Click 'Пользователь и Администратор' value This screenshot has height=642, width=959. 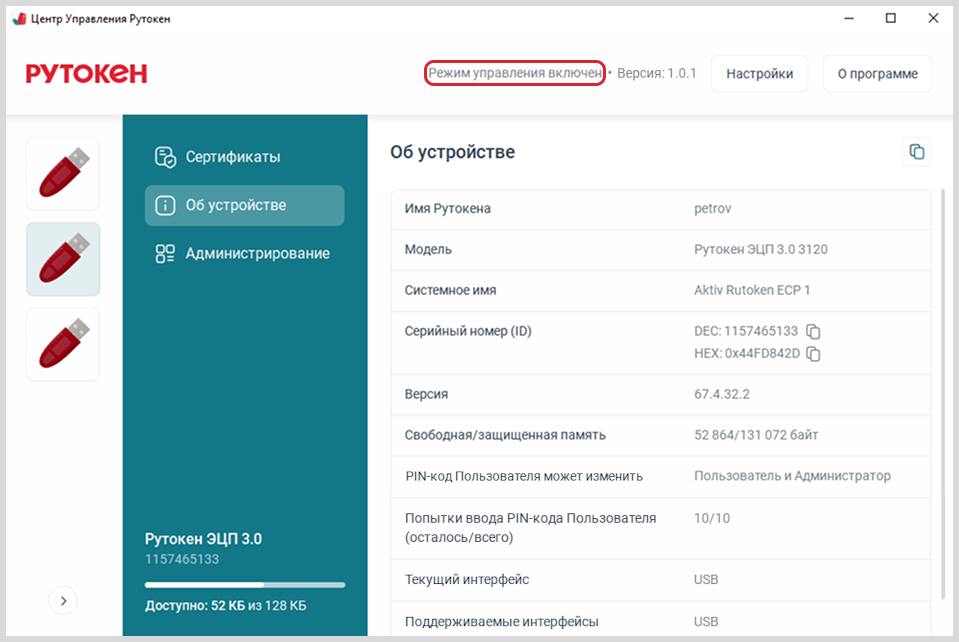(x=792, y=476)
